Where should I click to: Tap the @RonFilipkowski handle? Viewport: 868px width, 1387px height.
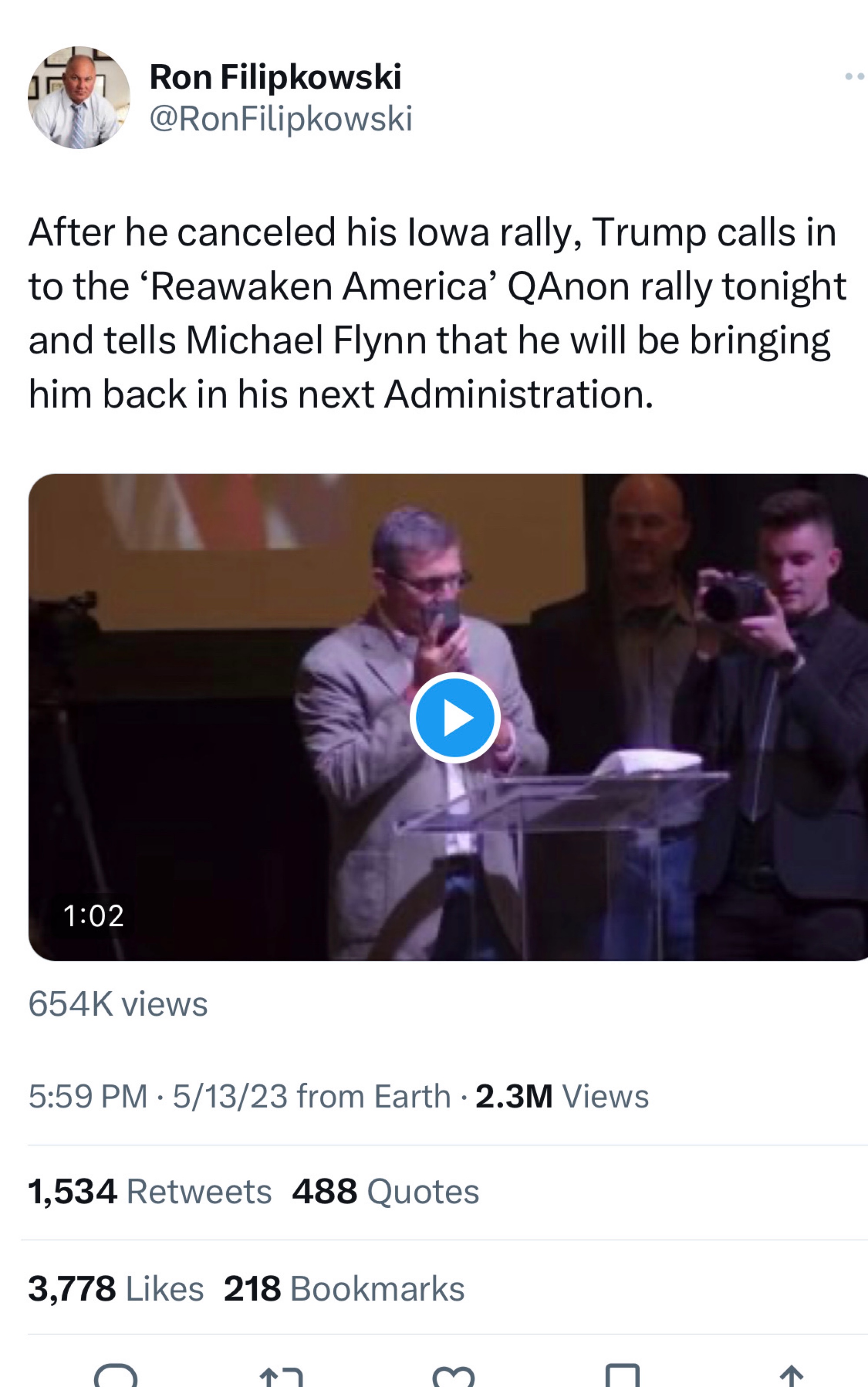click(281, 119)
